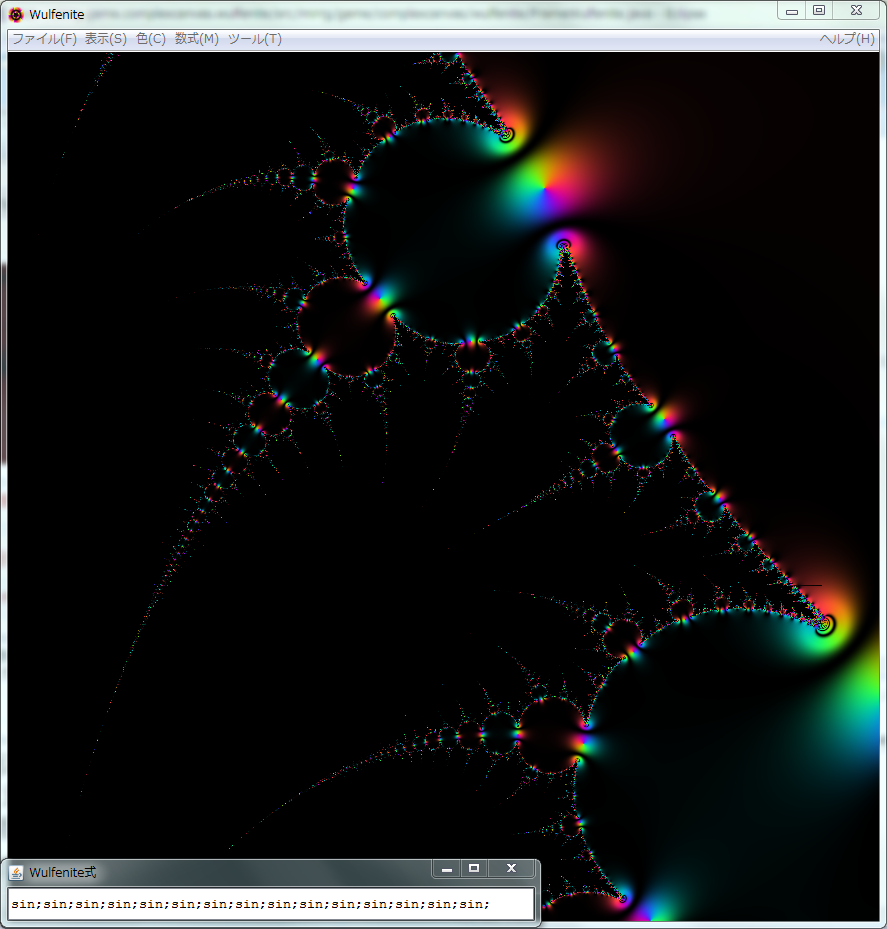Expand the 数式(M) formula menu
Viewport: 887px width, 929px height.
point(196,39)
